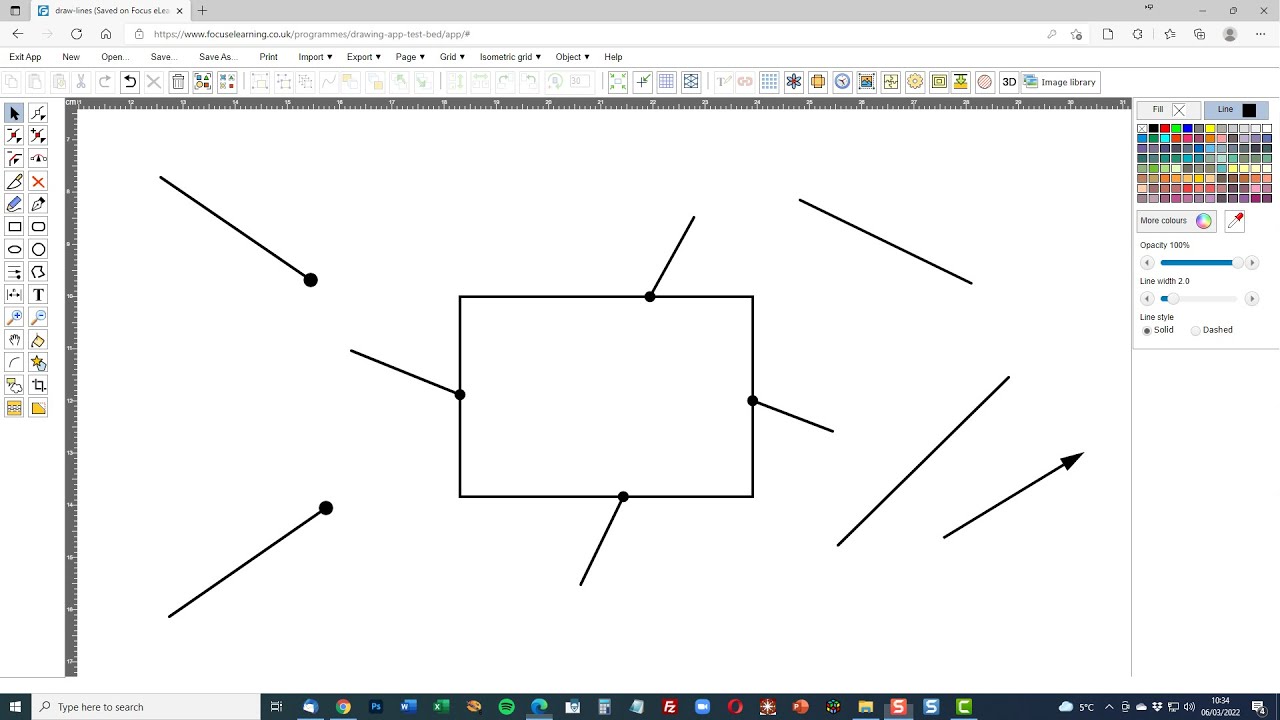The image size is (1280, 720).
Task: Click the More colours button
Action: point(1177,221)
